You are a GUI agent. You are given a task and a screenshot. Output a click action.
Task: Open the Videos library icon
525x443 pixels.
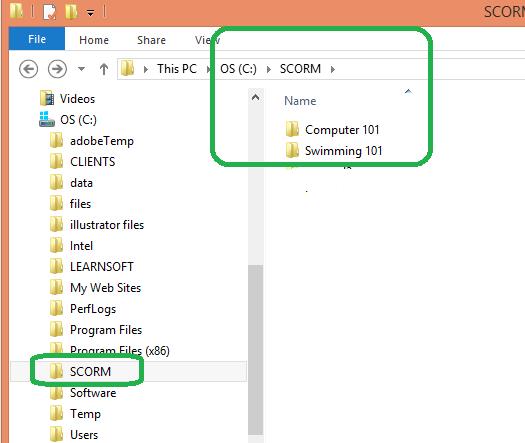(47, 98)
